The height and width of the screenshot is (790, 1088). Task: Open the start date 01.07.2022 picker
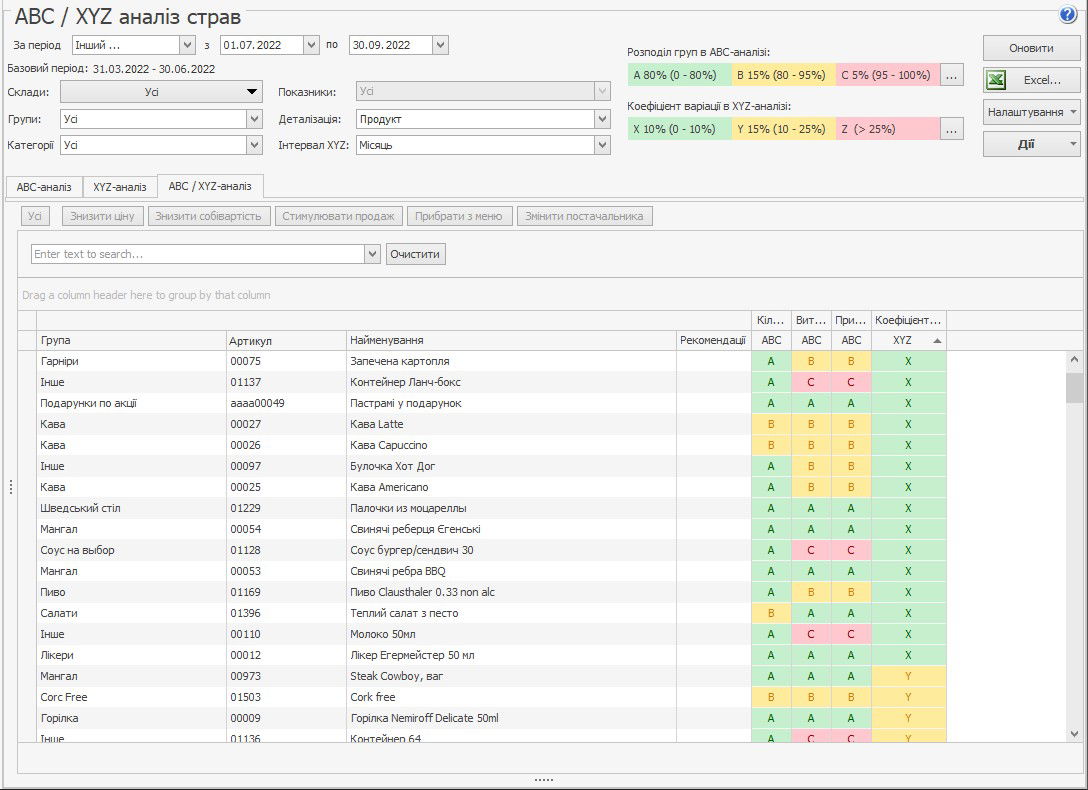(311, 45)
